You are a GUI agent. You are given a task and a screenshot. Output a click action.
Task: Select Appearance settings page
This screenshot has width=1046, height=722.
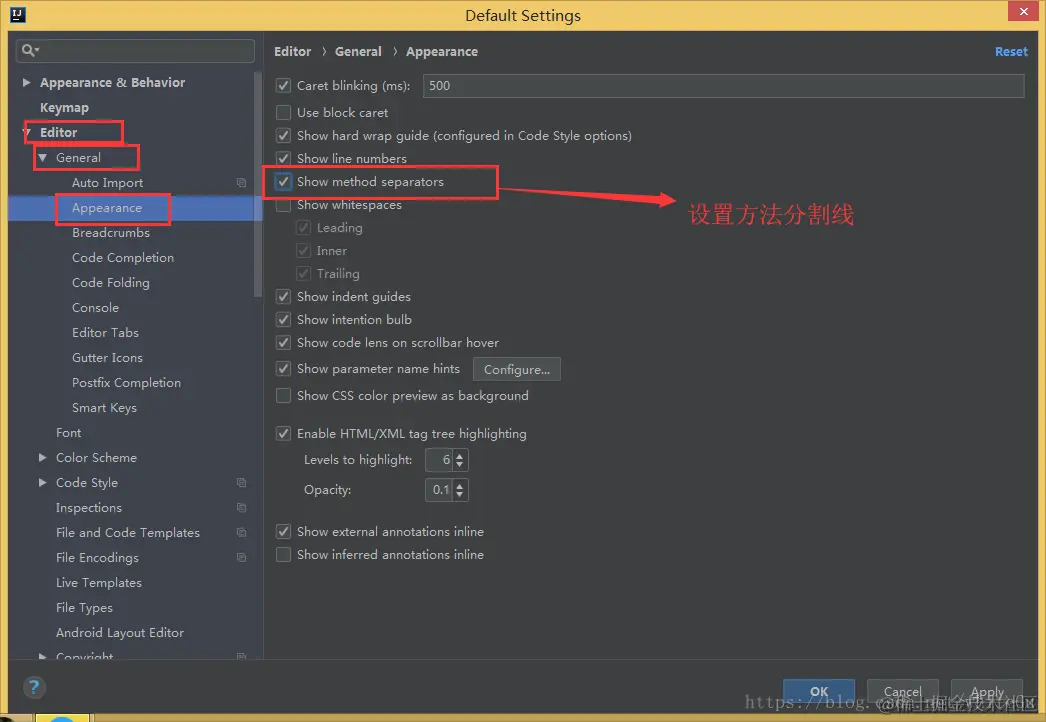[107, 208]
